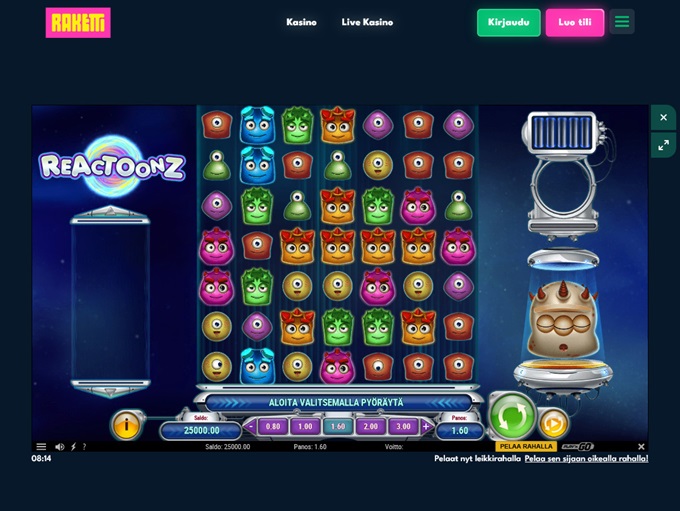Increase bet with the plus button
This screenshot has width=680, height=511.
[426, 426]
